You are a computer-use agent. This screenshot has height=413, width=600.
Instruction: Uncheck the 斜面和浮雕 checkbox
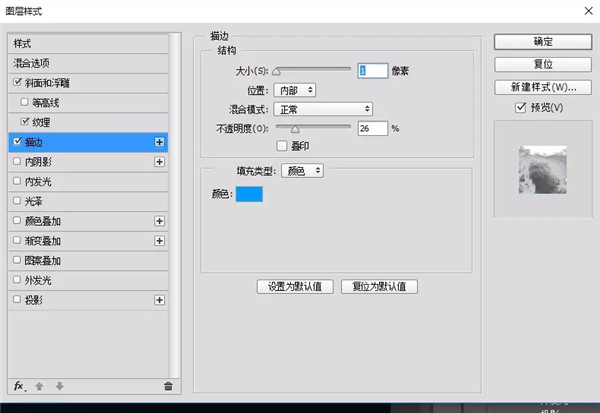coord(17,82)
